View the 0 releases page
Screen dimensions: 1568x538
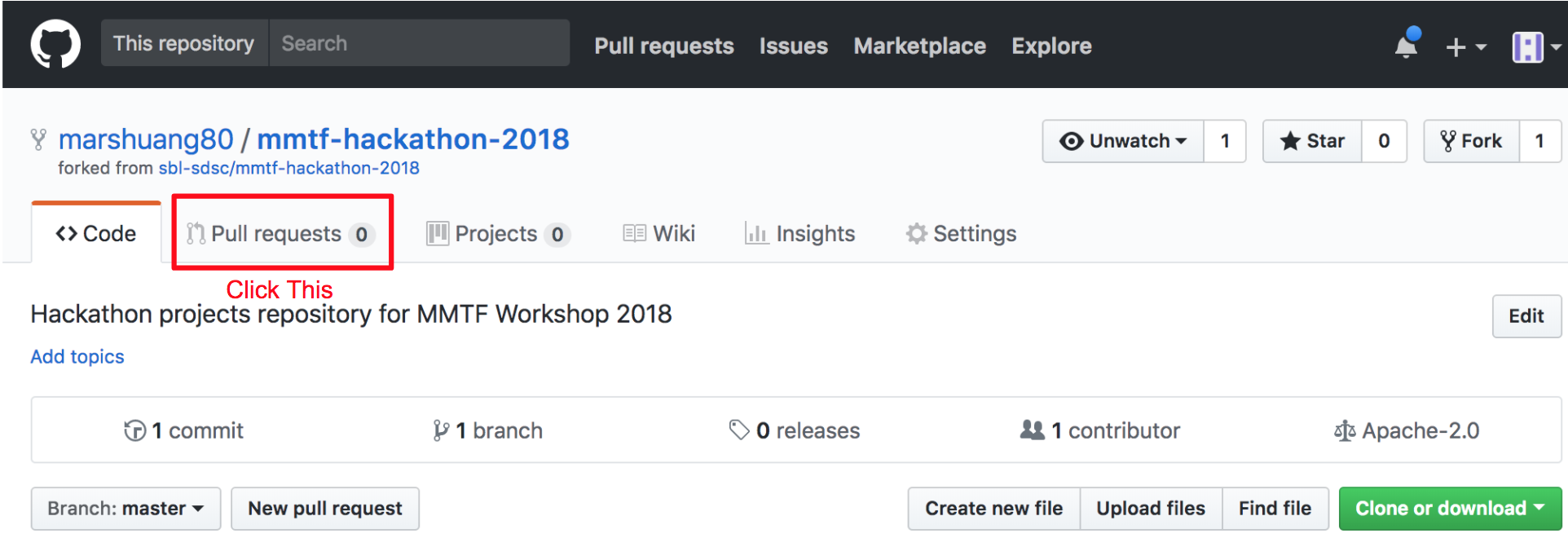click(795, 430)
